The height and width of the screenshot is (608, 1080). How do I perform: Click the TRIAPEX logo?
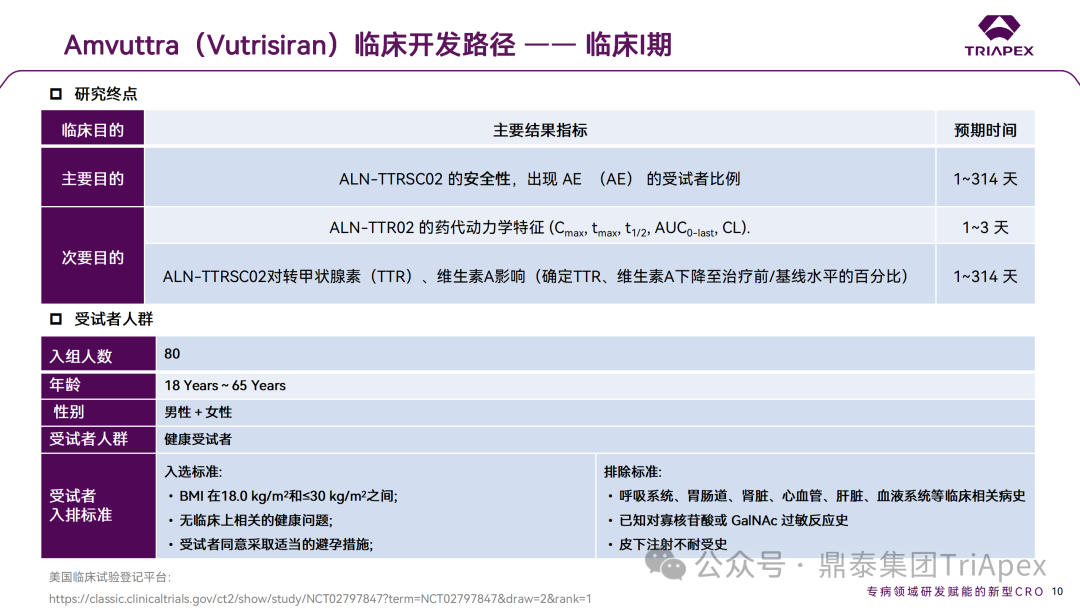pyautogui.click(x=999, y=36)
